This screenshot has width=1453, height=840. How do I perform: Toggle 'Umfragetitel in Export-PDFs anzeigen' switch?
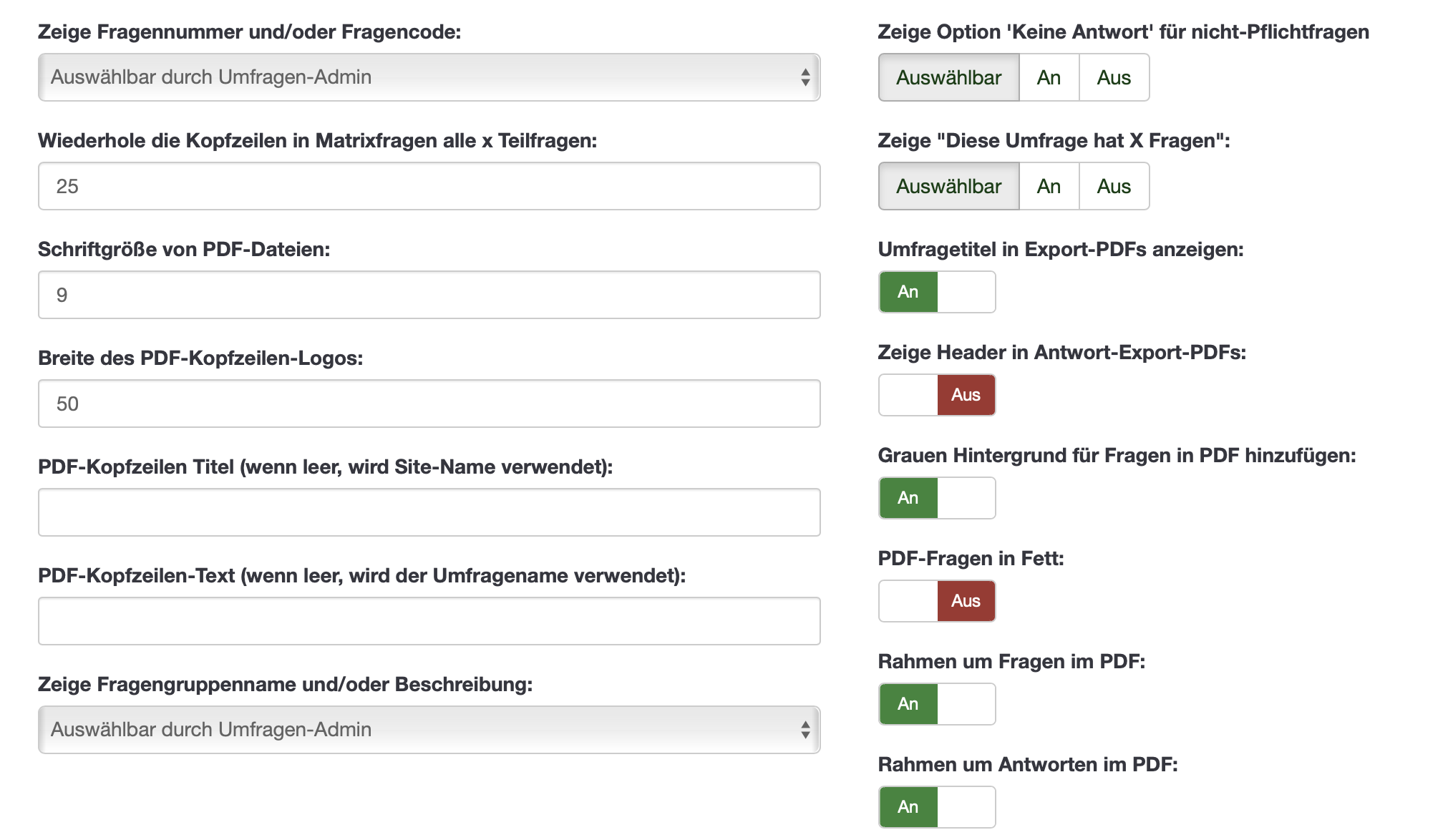pyautogui.click(x=937, y=292)
